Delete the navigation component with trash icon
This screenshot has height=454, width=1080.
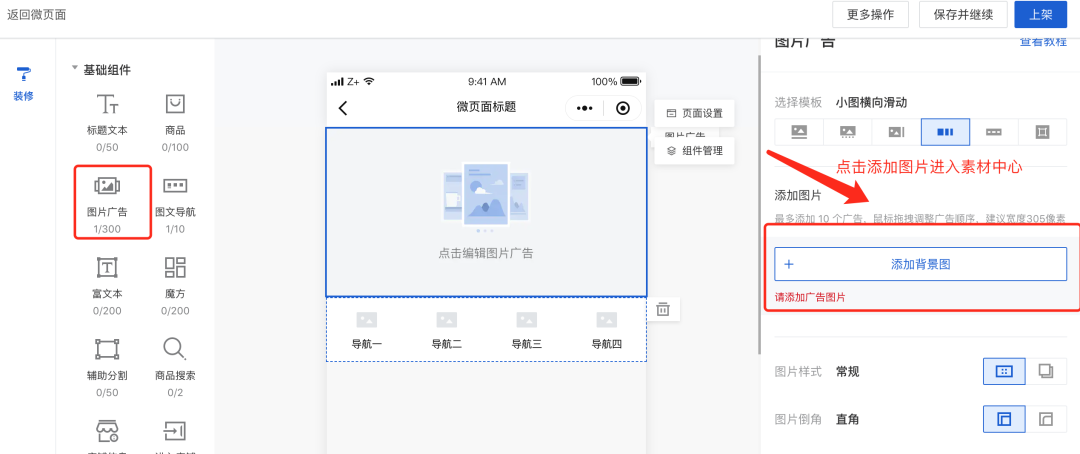click(x=663, y=309)
